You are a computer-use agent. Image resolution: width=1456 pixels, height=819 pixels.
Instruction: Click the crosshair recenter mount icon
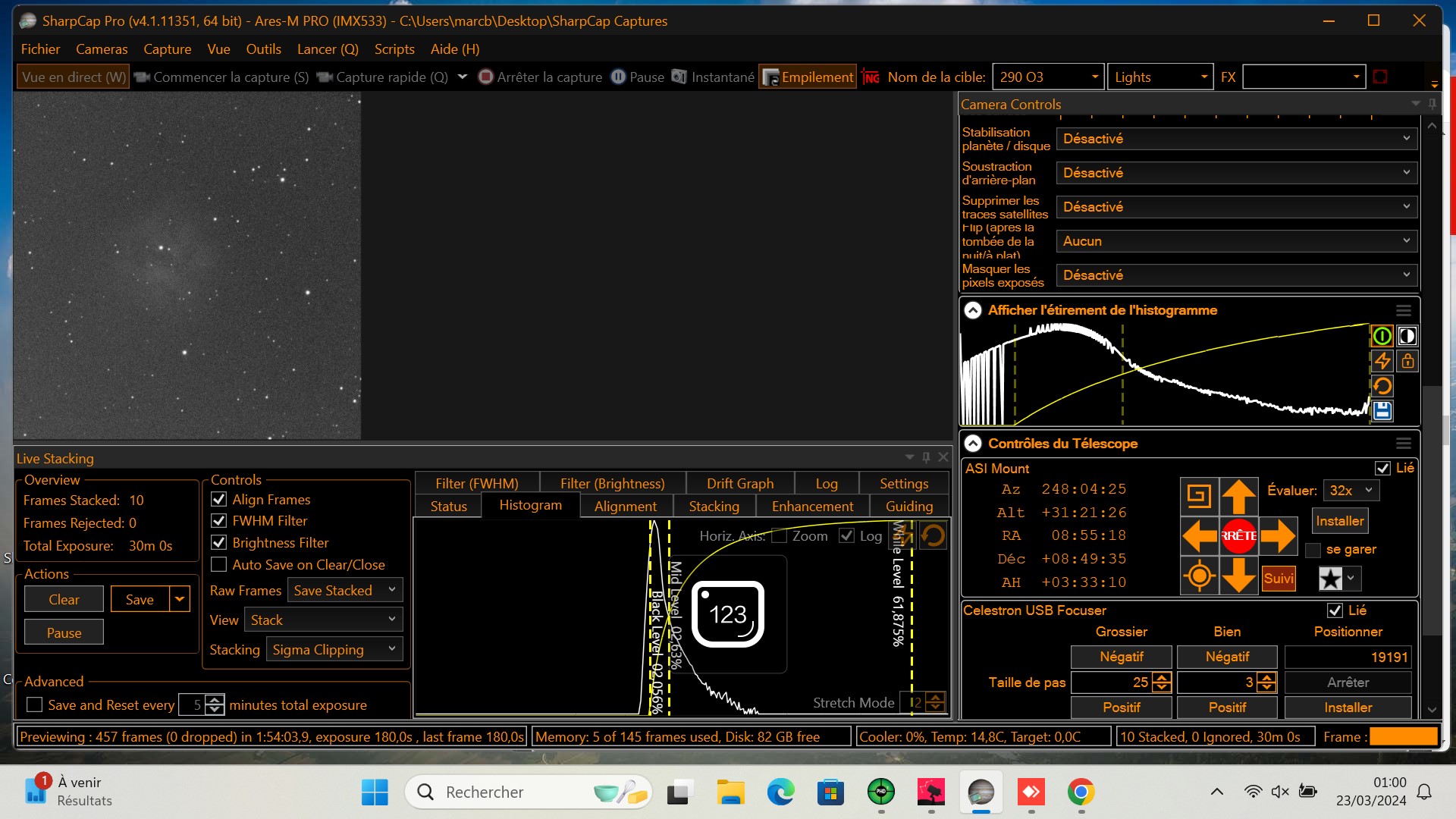(1199, 576)
